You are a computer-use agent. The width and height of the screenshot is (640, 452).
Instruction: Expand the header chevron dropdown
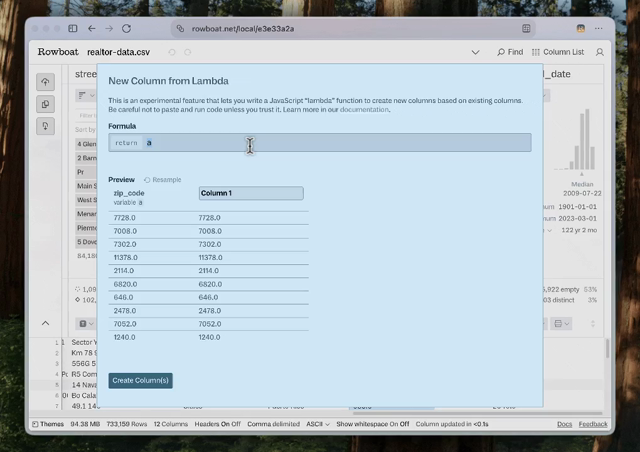point(475,52)
